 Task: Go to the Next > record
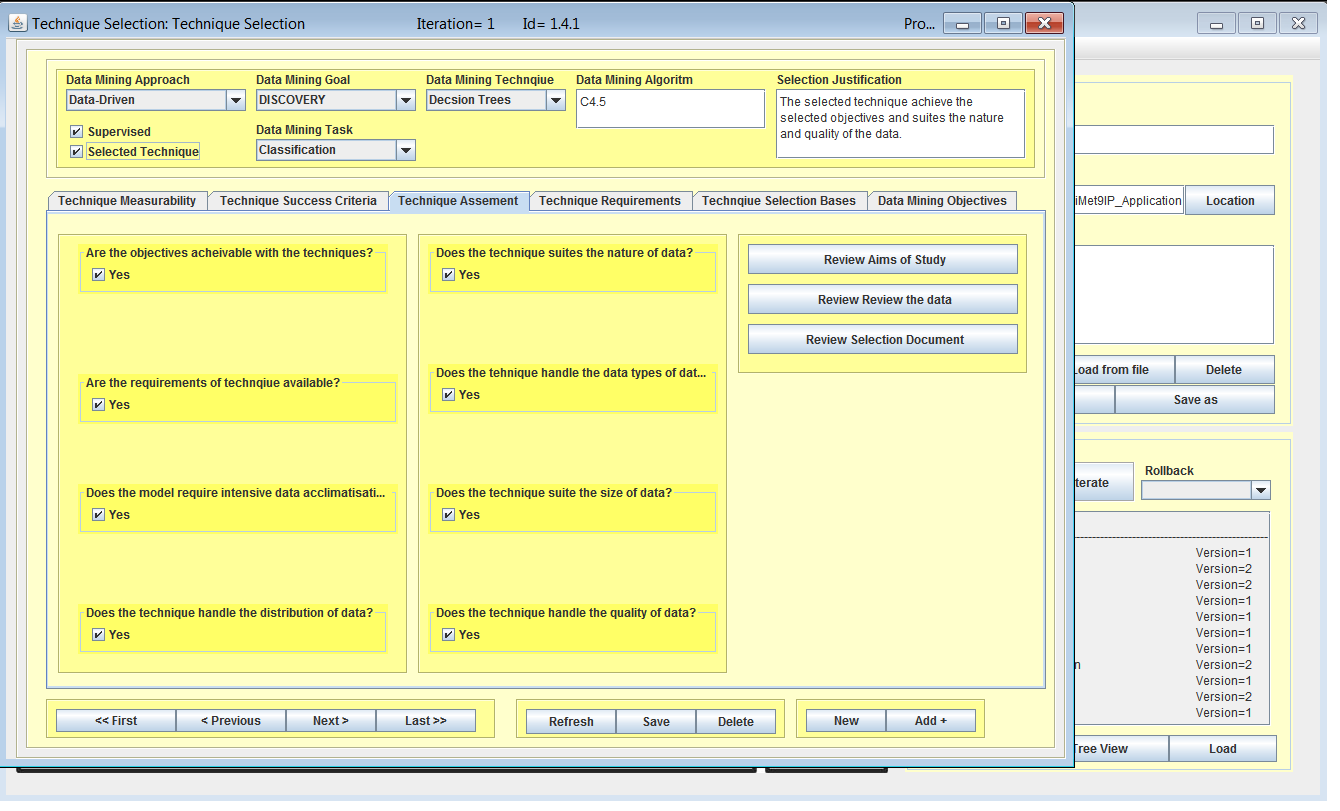point(331,721)
